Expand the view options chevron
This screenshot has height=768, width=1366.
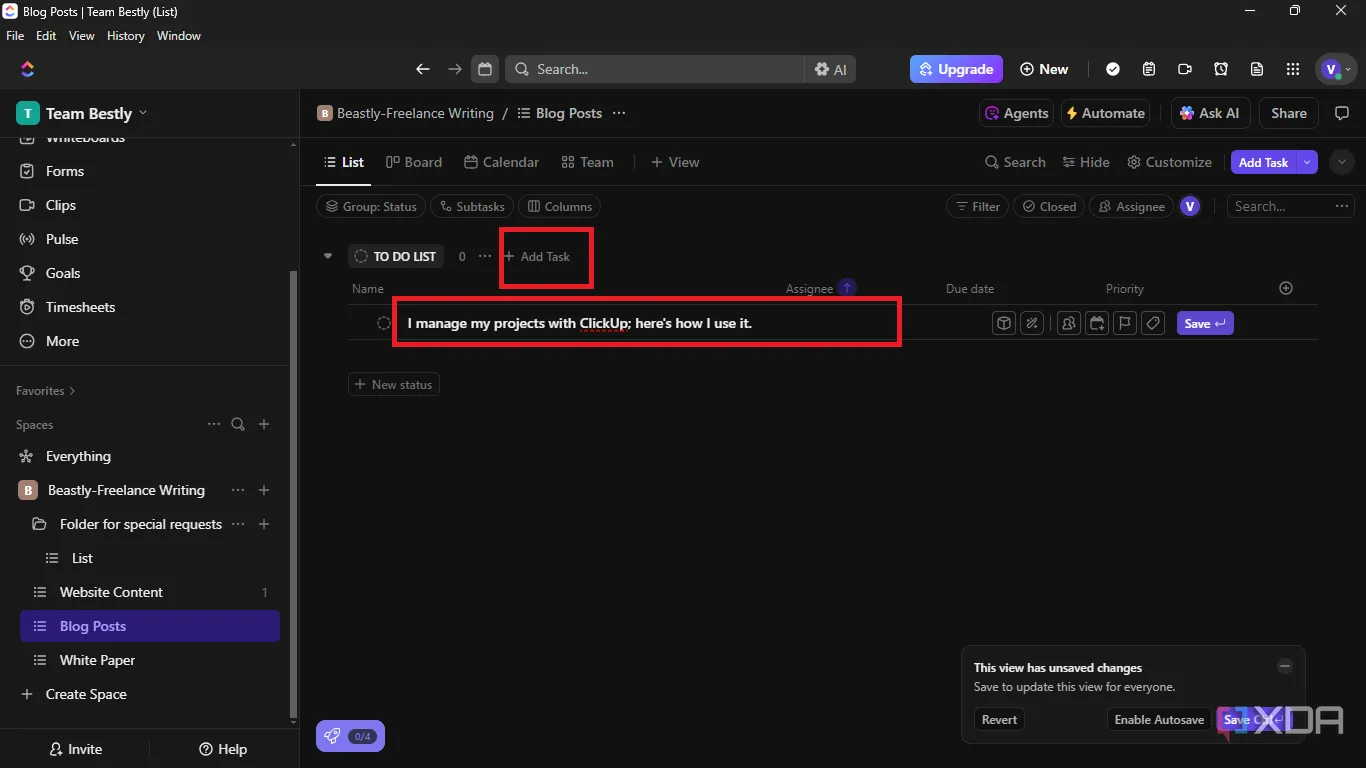1342,162
